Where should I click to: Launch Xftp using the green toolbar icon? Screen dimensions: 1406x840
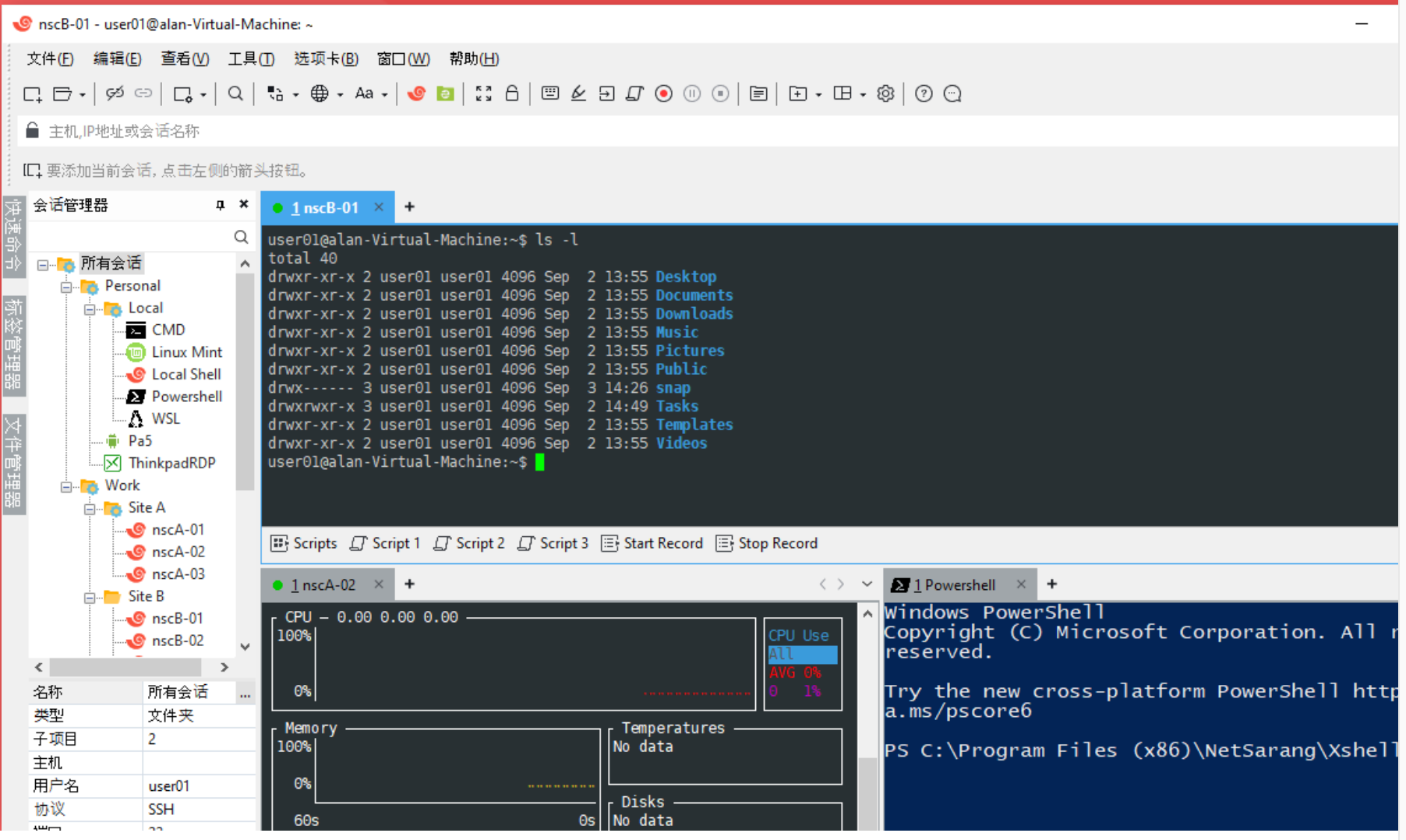[445, 94]
